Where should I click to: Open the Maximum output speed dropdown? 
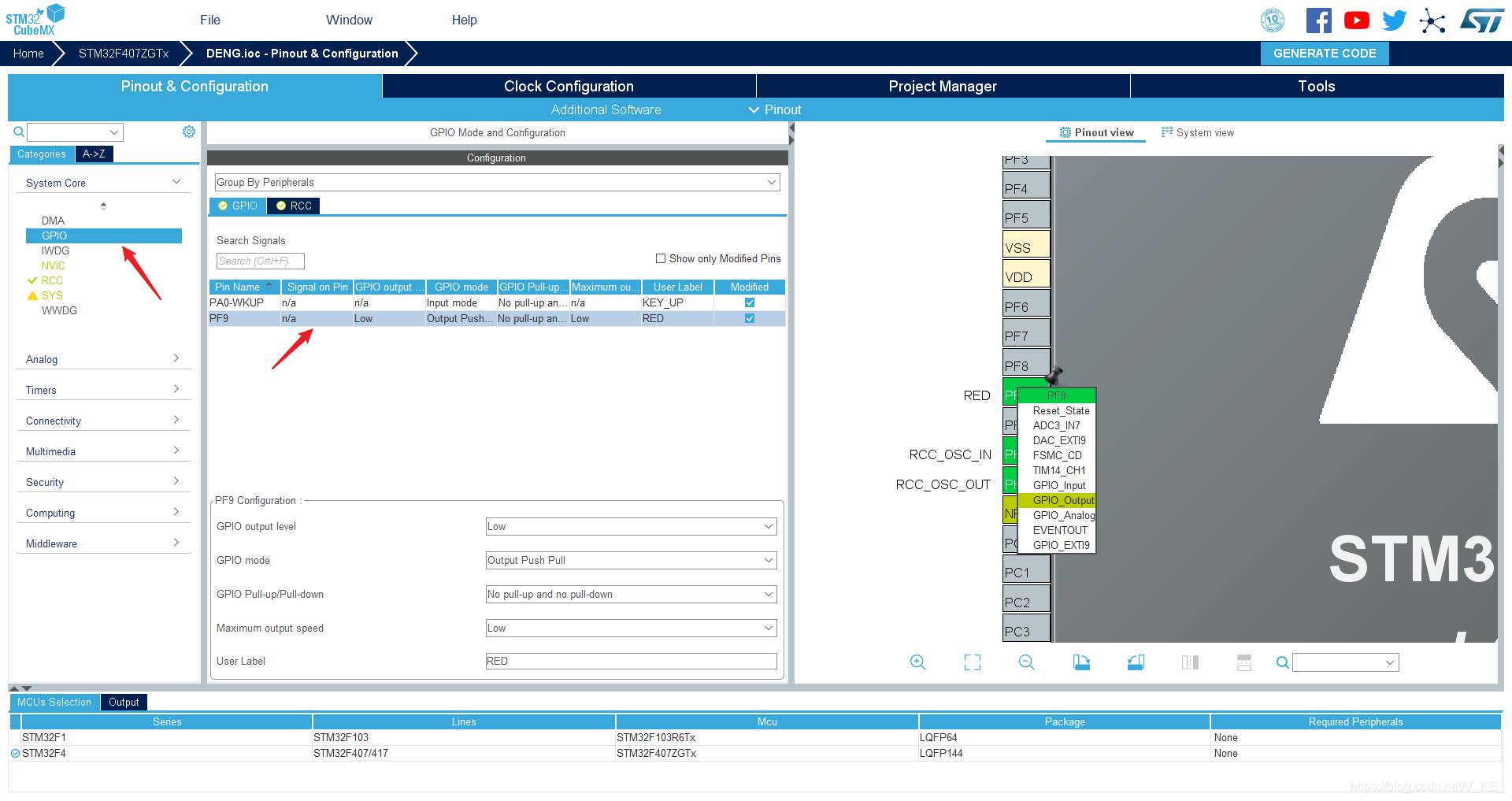(x=631, y=628)
